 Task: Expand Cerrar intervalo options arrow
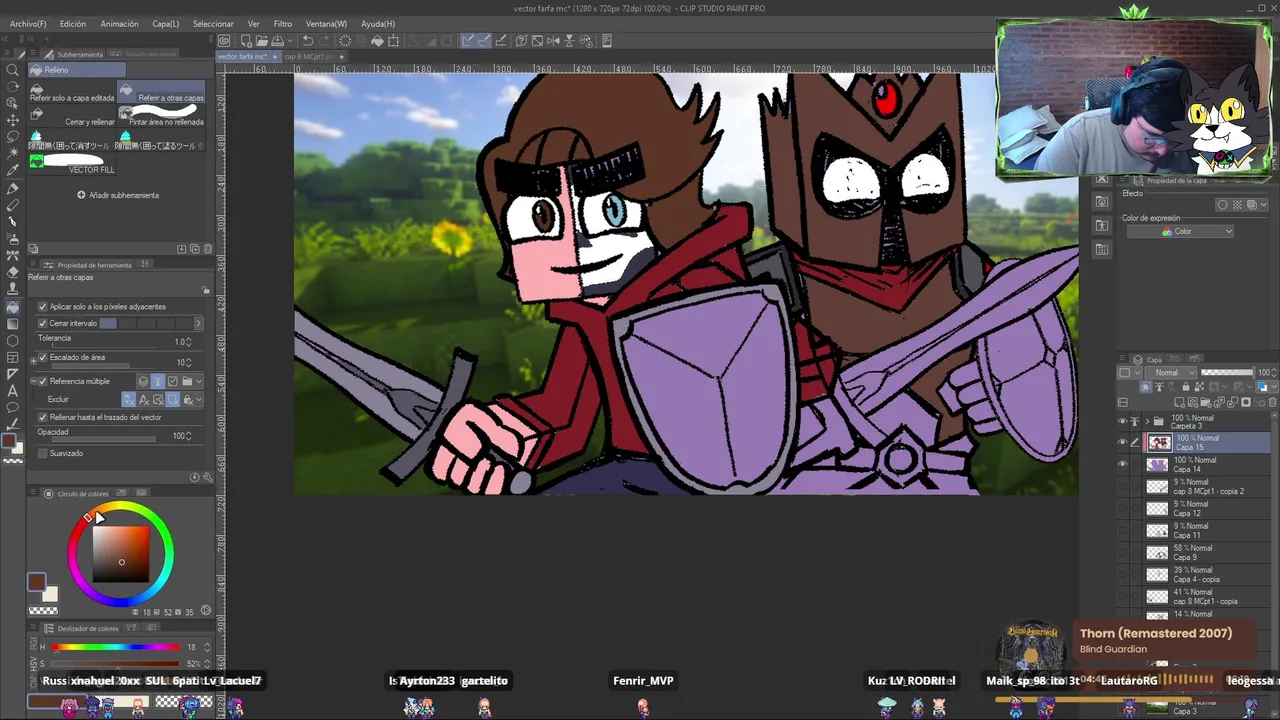pos(198,323)
